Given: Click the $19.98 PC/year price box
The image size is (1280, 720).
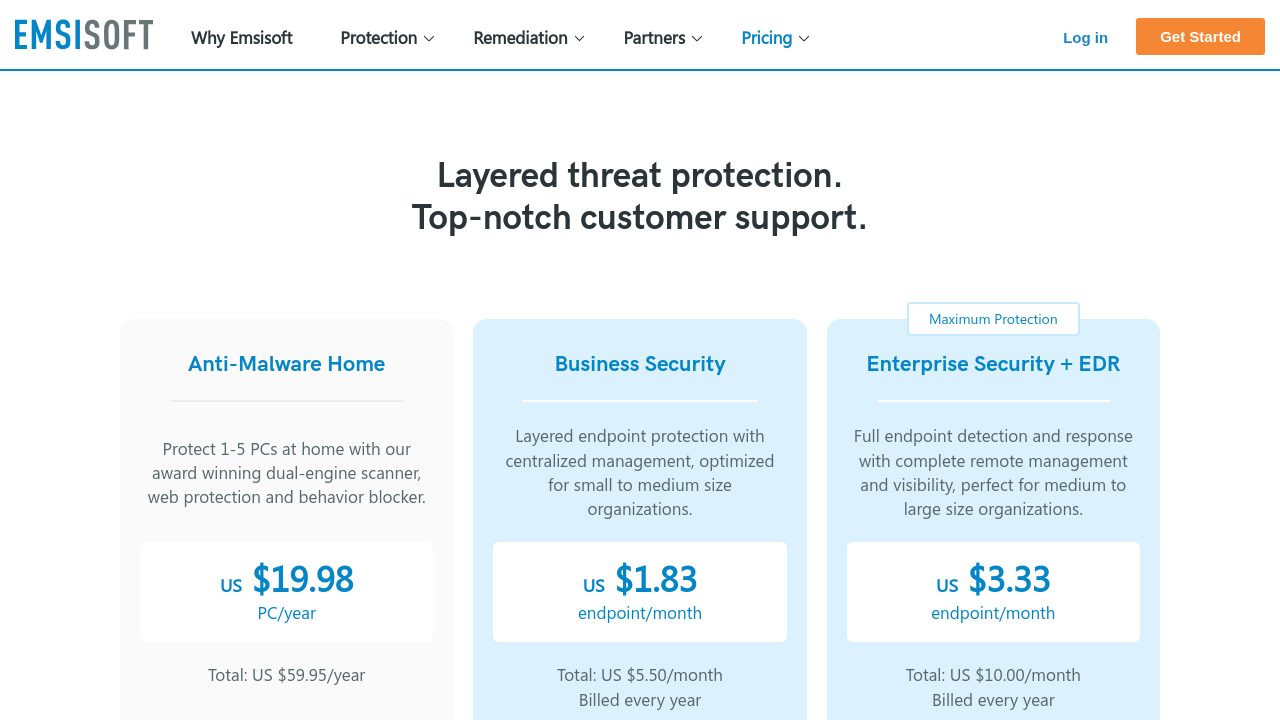Looking at the screenshot, I should click(x=287, y=591).
